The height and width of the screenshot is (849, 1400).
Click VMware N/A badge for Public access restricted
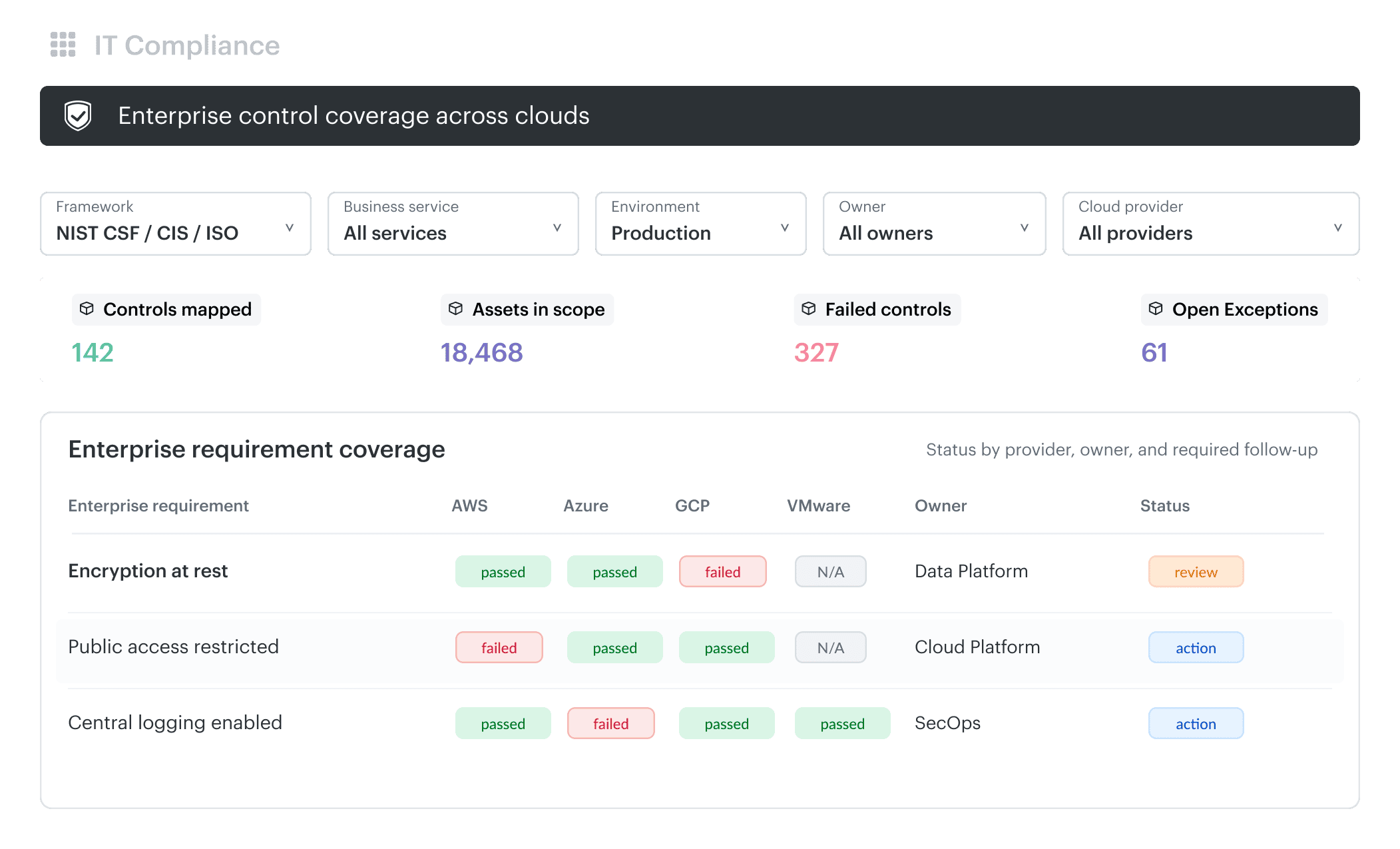831,647
